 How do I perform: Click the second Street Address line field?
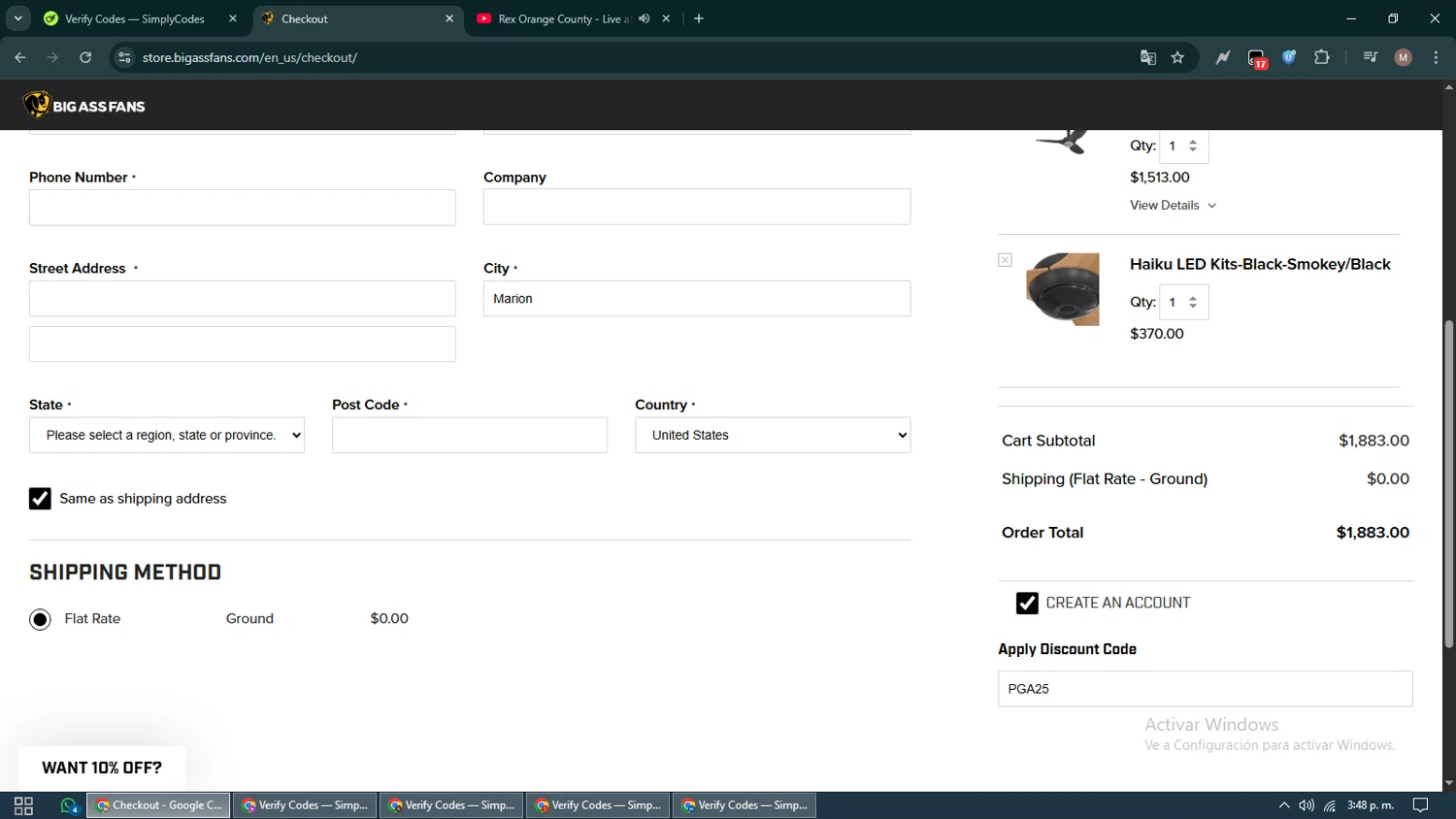click(243, 344)
